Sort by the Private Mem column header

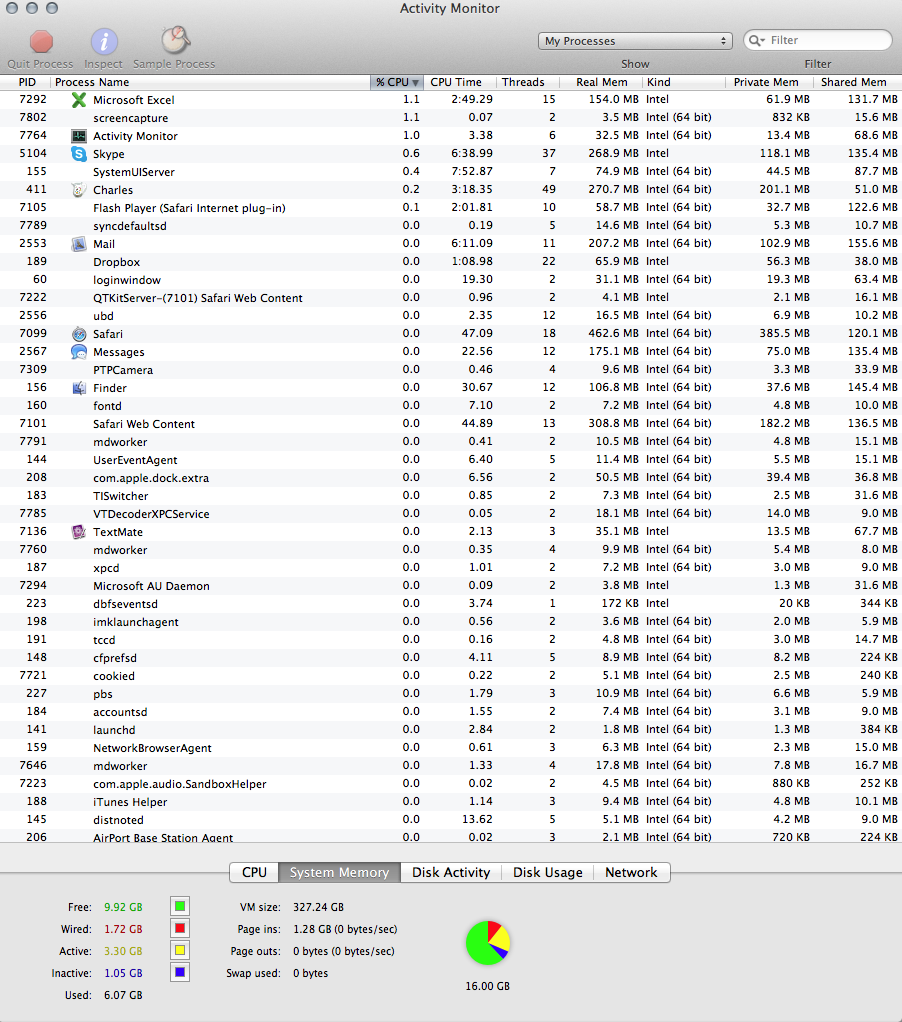tap(769, 82)
